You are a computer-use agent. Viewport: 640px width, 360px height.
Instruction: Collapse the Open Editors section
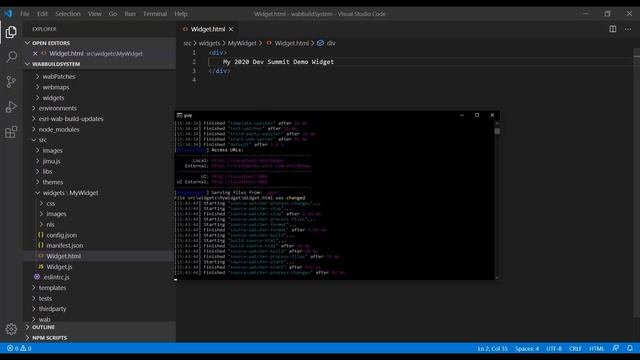(100, 43)
